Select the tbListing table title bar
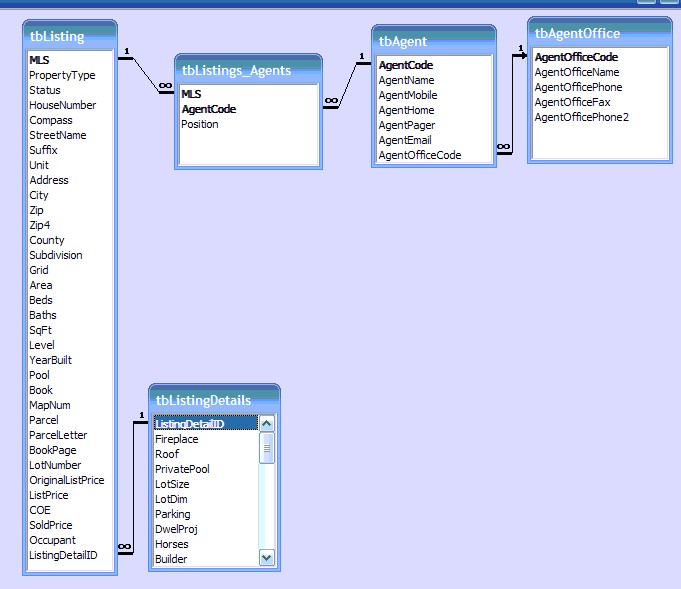This screenshot has height=589, width=681. coord(70,36)
